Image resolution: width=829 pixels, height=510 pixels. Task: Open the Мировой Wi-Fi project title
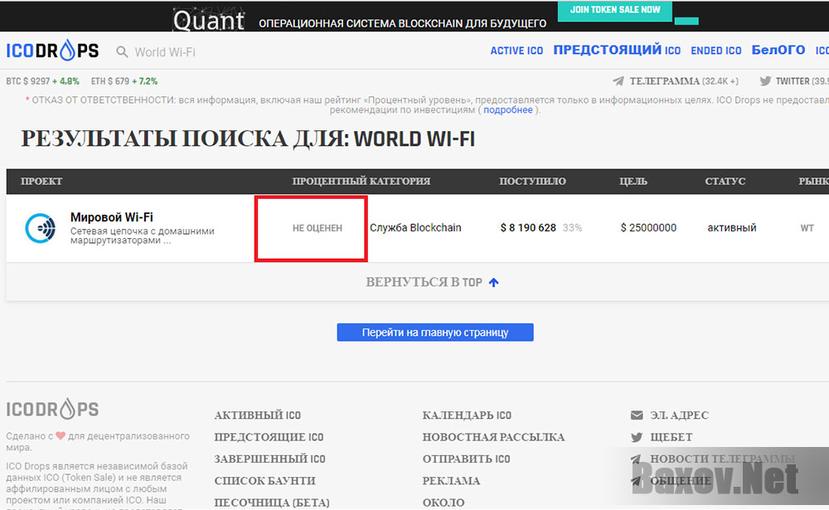pyautogui.click(x=112, y=217)
